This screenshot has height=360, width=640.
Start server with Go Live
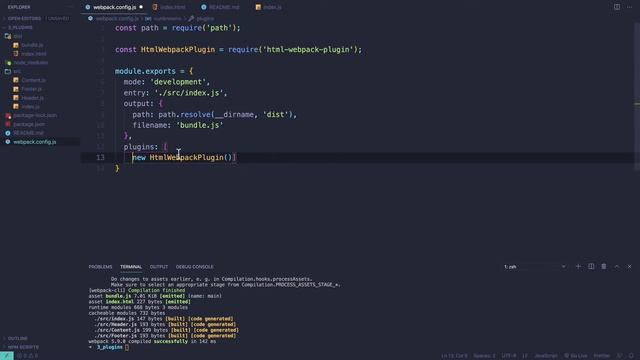[x=576, y=356]
